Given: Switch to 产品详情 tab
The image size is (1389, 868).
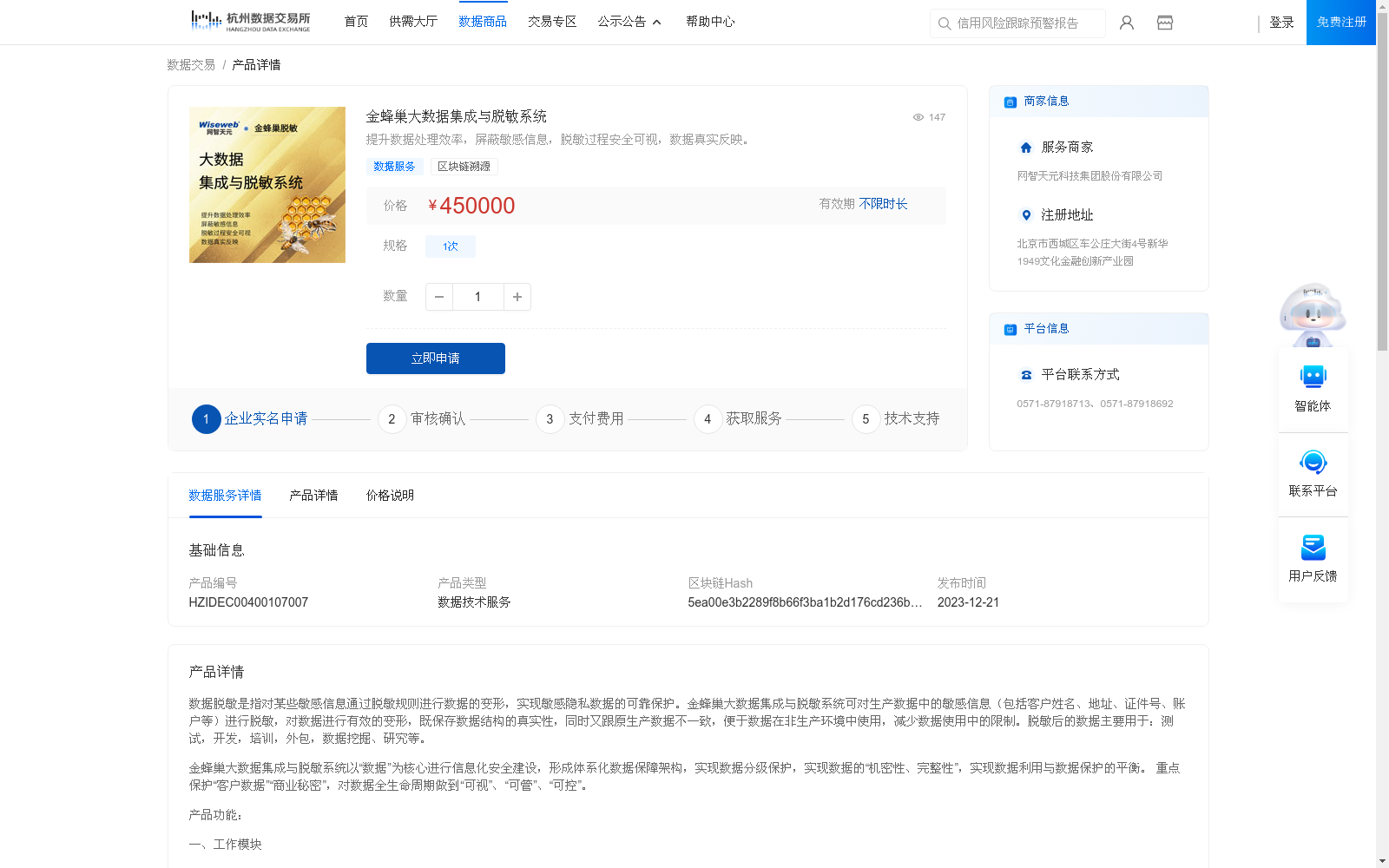Looking at the screenshot, I should [x=313, y=496].
